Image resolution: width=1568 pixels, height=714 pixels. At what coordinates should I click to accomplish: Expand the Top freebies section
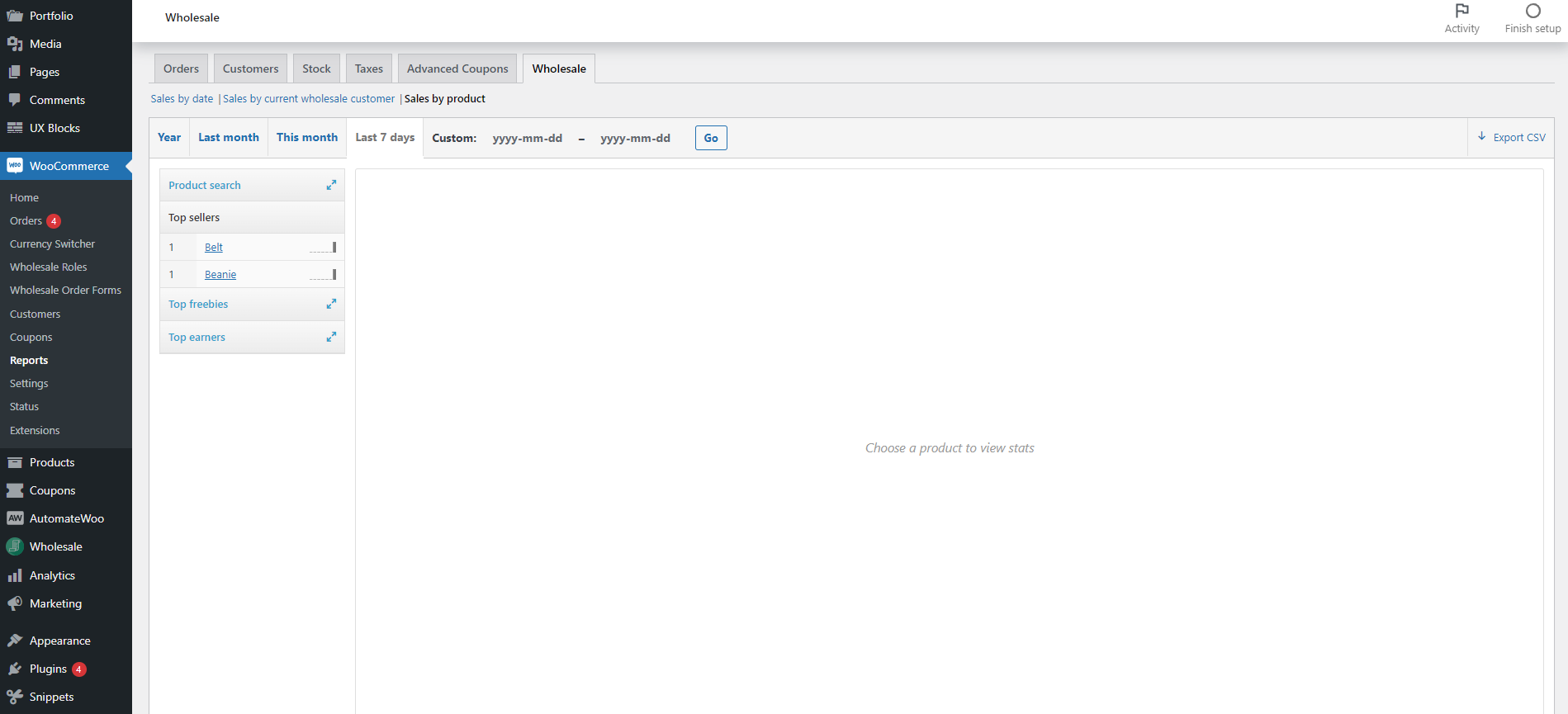tap(331, 305)
